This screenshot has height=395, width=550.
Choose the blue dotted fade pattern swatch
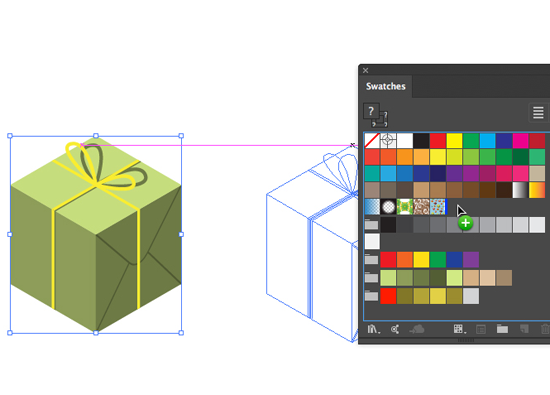point(372,207)
